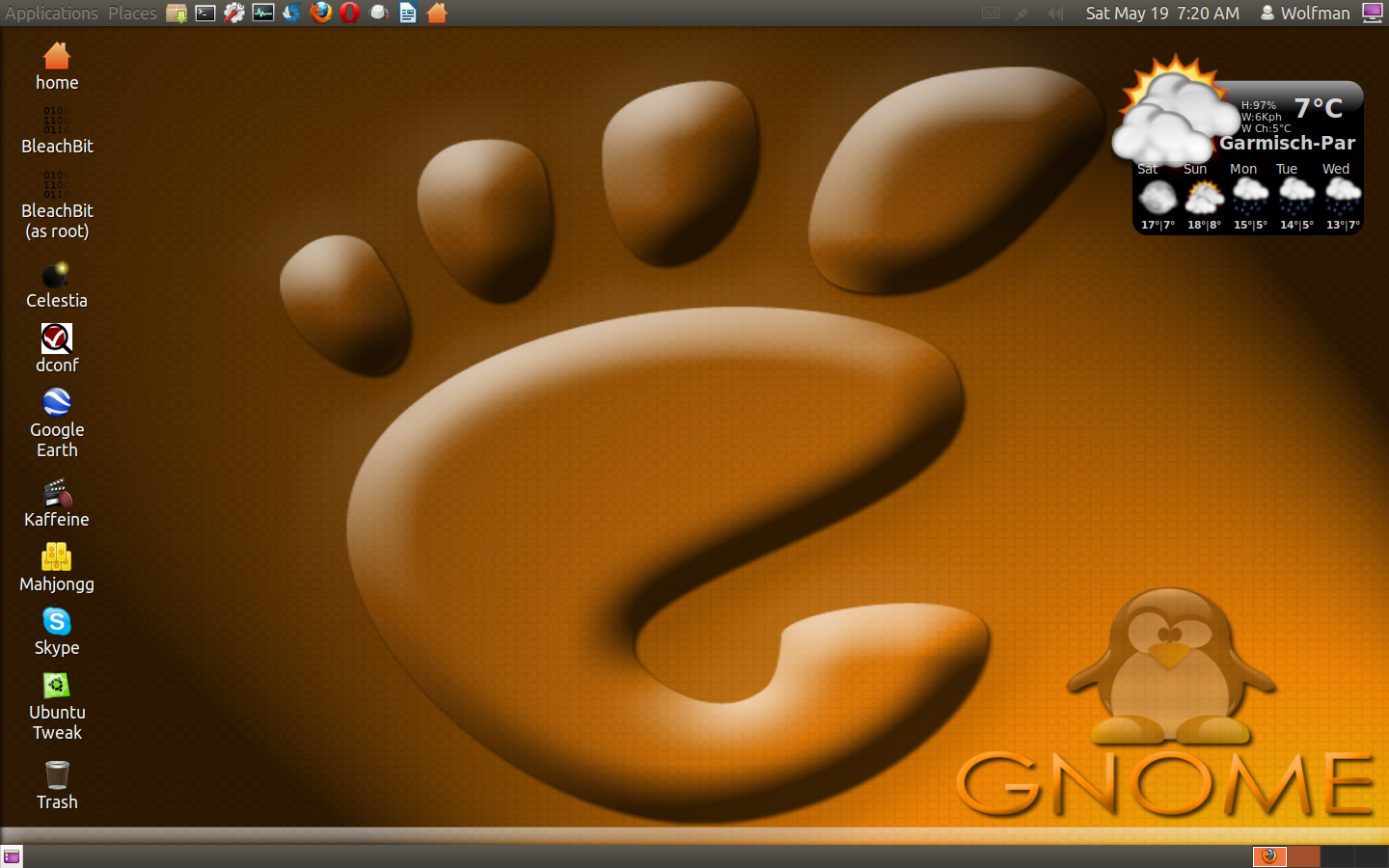Open the home folder launcher in the top panel
Image resolution: width=1389 pixels, height=868 pixels.
(x=437, y=13)
